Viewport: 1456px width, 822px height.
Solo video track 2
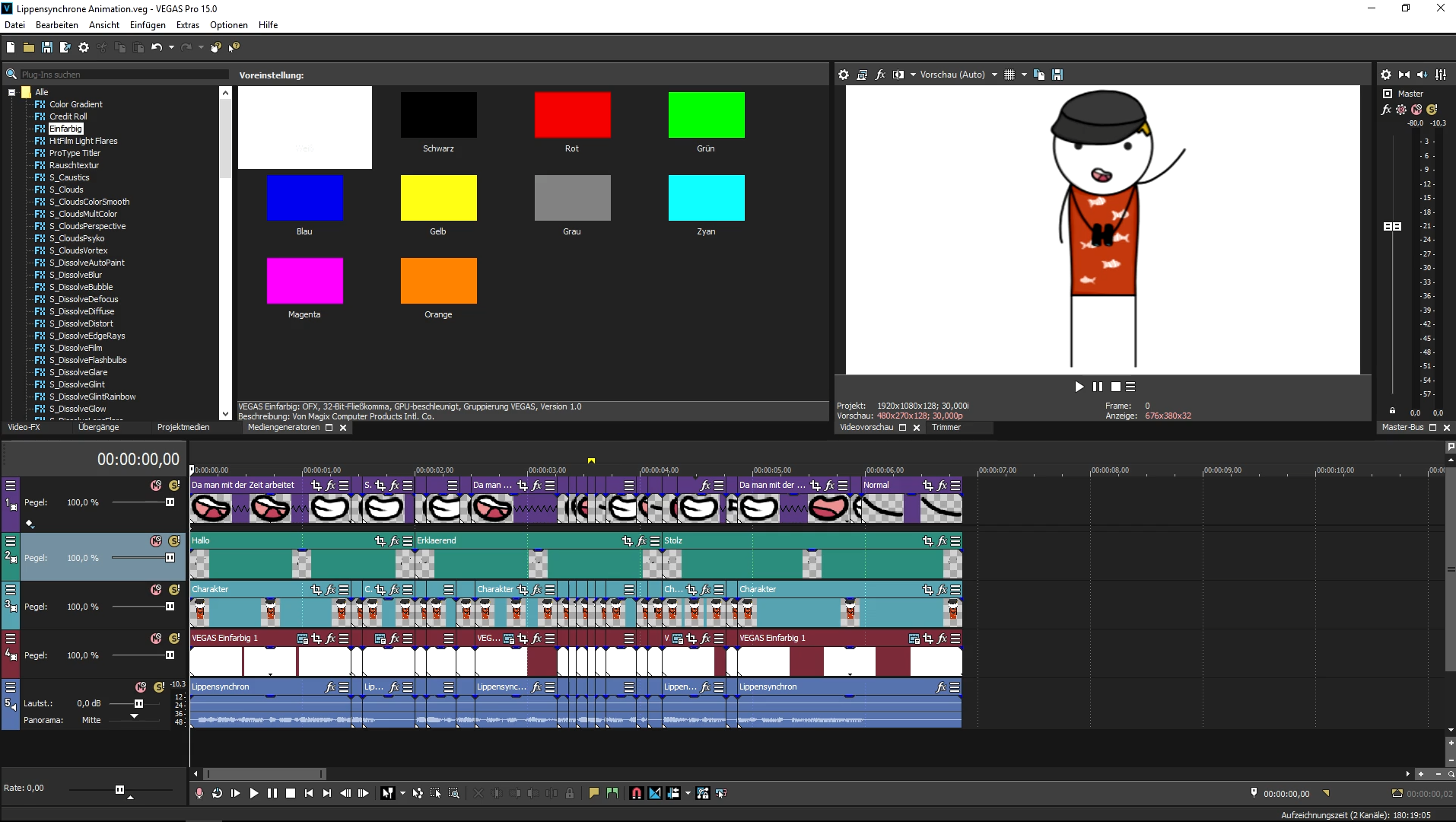coord(174,541)
